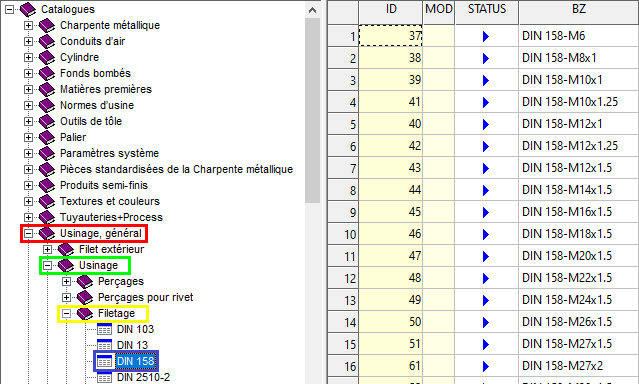The width and height of the screenshot is (639, 384).
Task: Select row header number 5
Action: click(343, 124)
